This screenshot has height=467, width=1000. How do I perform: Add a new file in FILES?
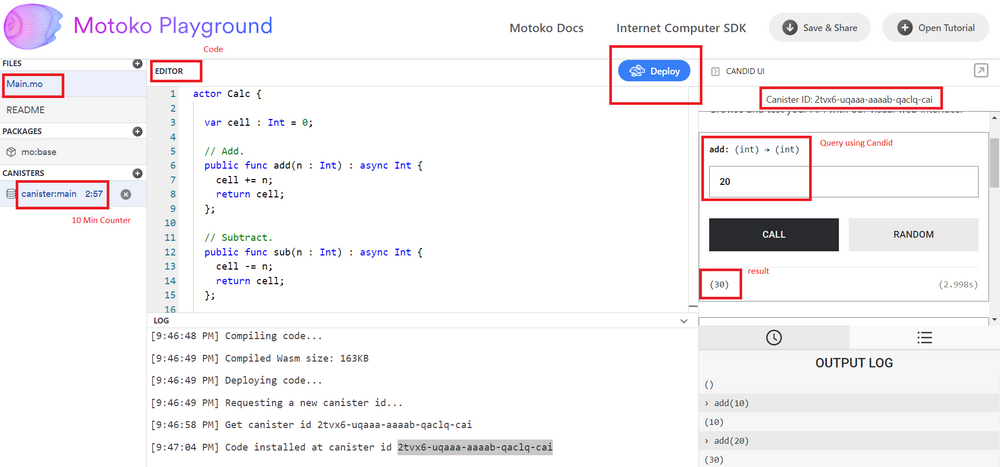coord(137,64)
